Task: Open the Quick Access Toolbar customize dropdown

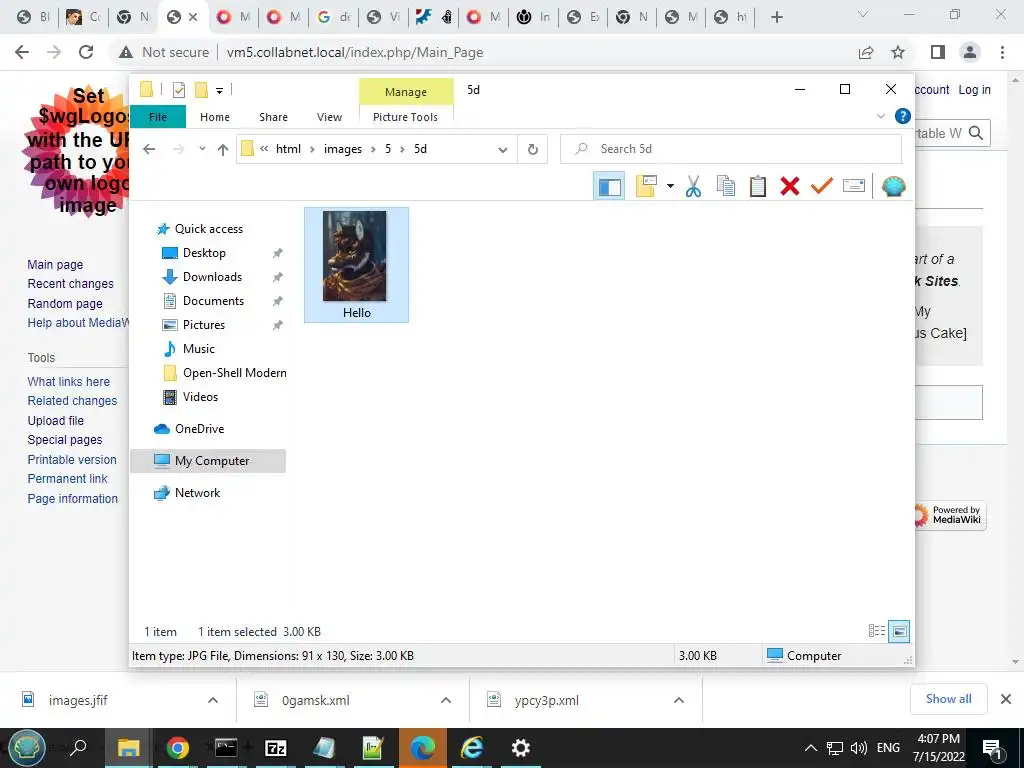Action: [x=219, y=91]
